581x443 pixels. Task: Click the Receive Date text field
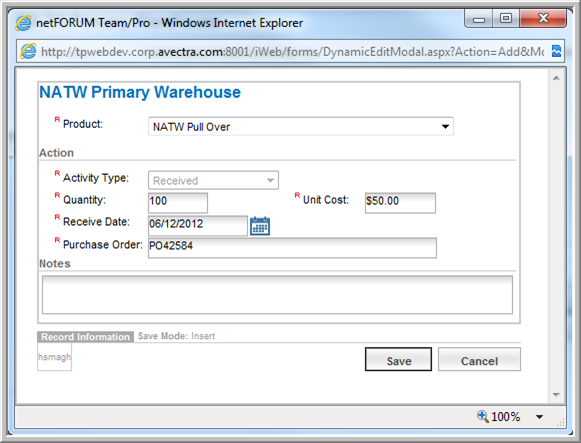197,226
